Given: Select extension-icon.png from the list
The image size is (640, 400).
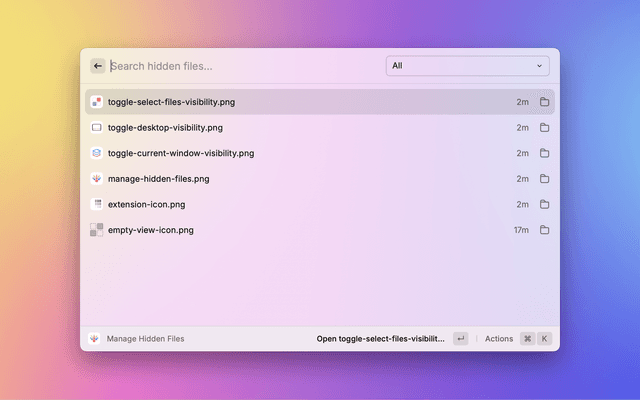Looking at the screenshot, I should pyautogui.click(x=300, y=204).
